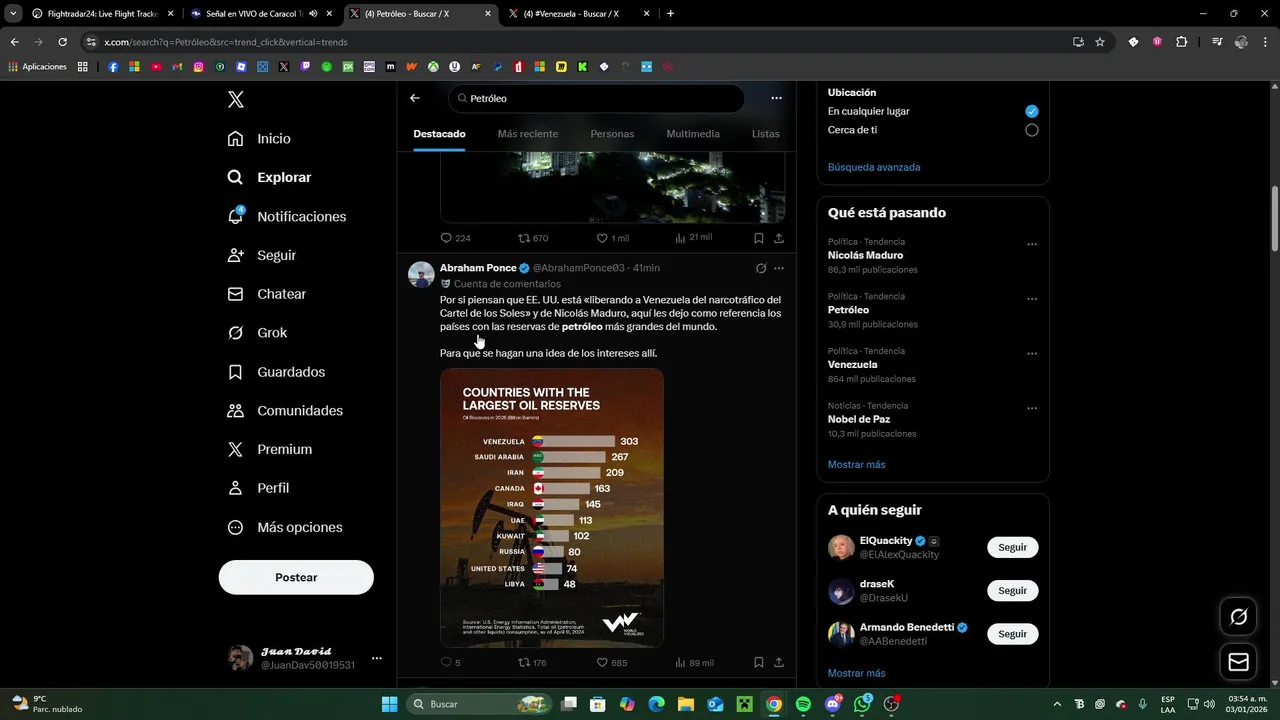Open Windows Start menu
1280x720 pixels.
pos(390,704)
